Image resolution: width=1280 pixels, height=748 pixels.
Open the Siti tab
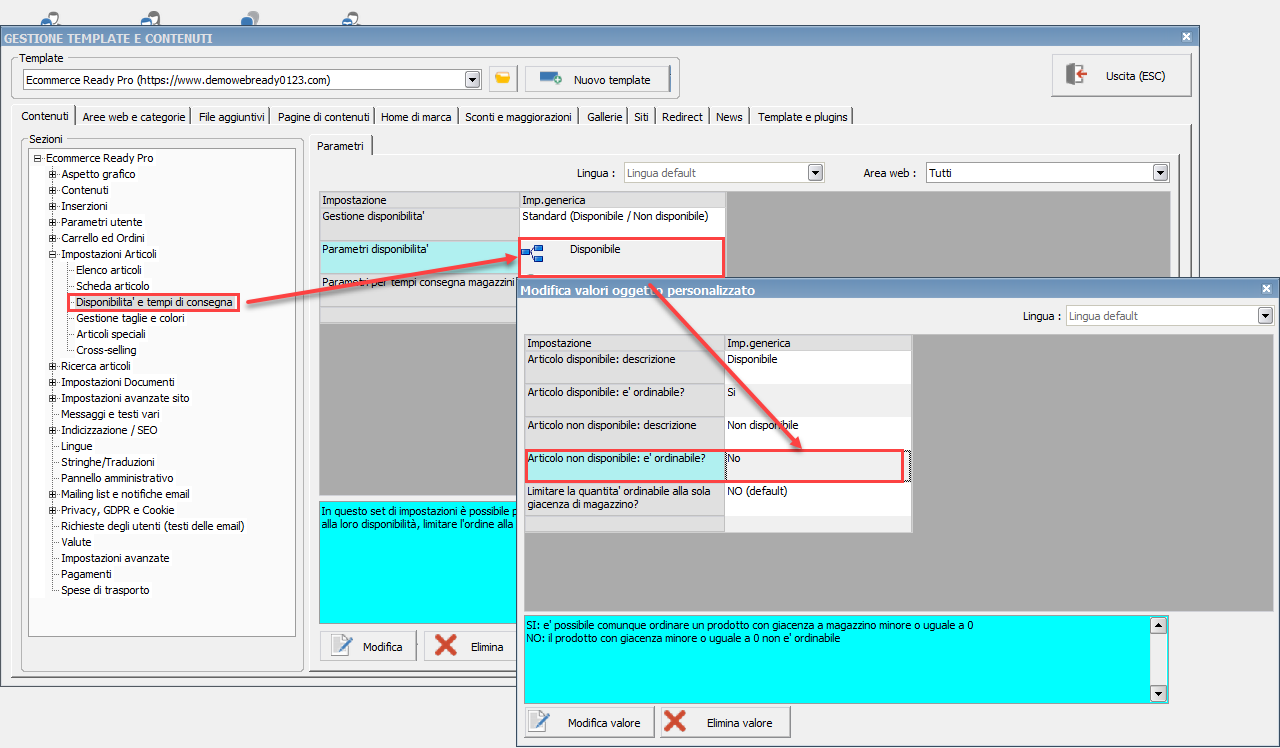point(641,117)
